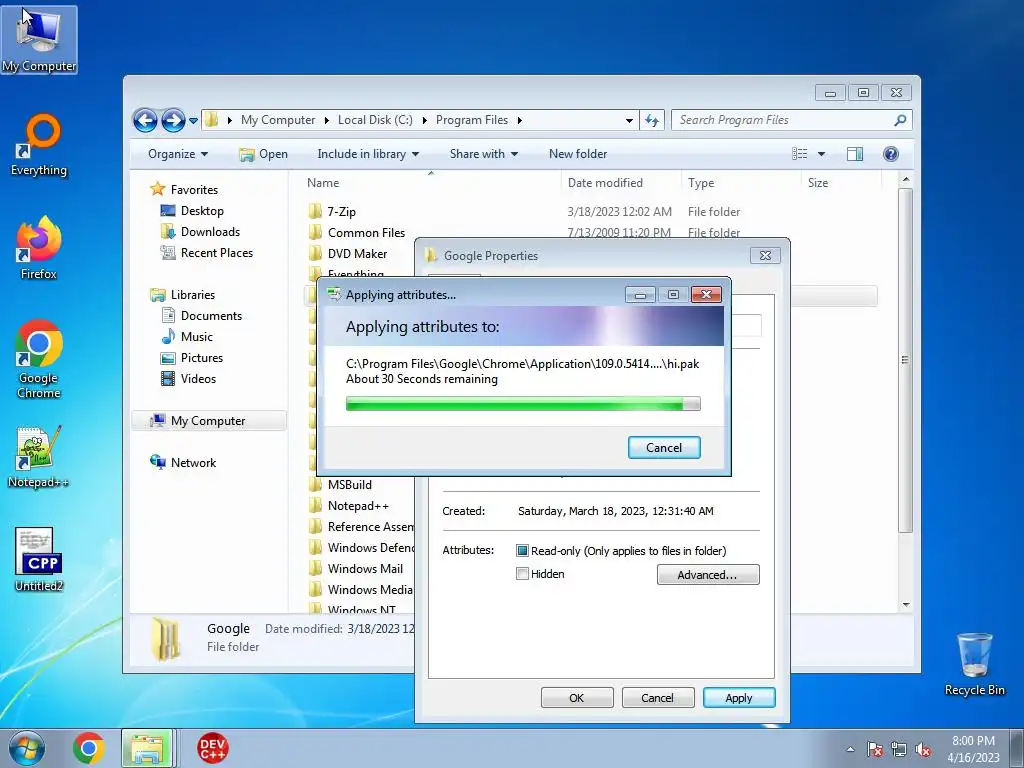Image resolution: width=1024 pixels, height=768 pixels.
Task: Open Explorer help icon
Action: 890,154
